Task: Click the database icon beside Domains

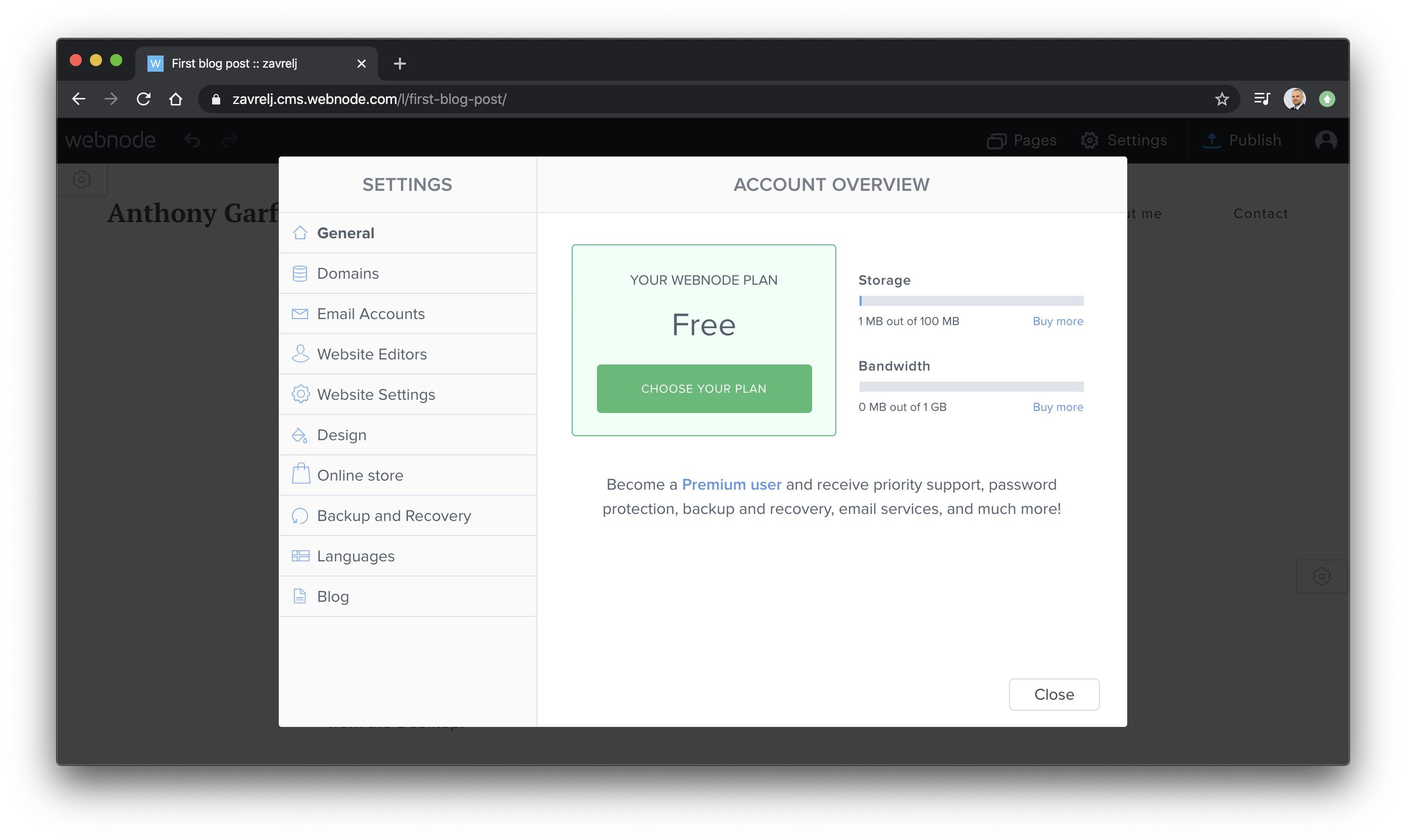Action: click(x=300, y=273)
